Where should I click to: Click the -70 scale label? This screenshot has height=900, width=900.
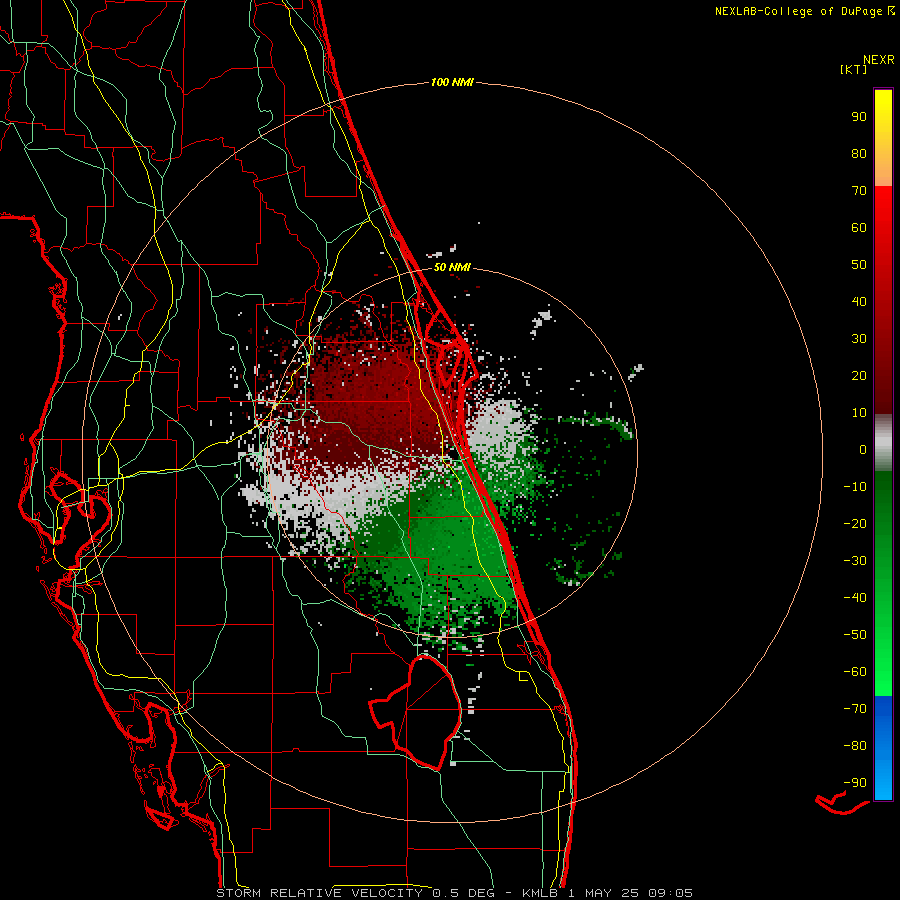[x=855, y=708]
